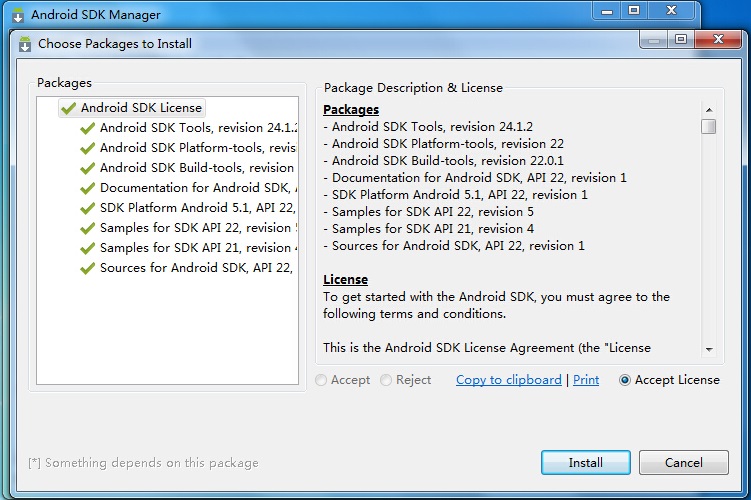Image resolution: width=751 pixels, height=500 pixels.
Task: Select the Accept radio button
Action: (x=321, y=380)
